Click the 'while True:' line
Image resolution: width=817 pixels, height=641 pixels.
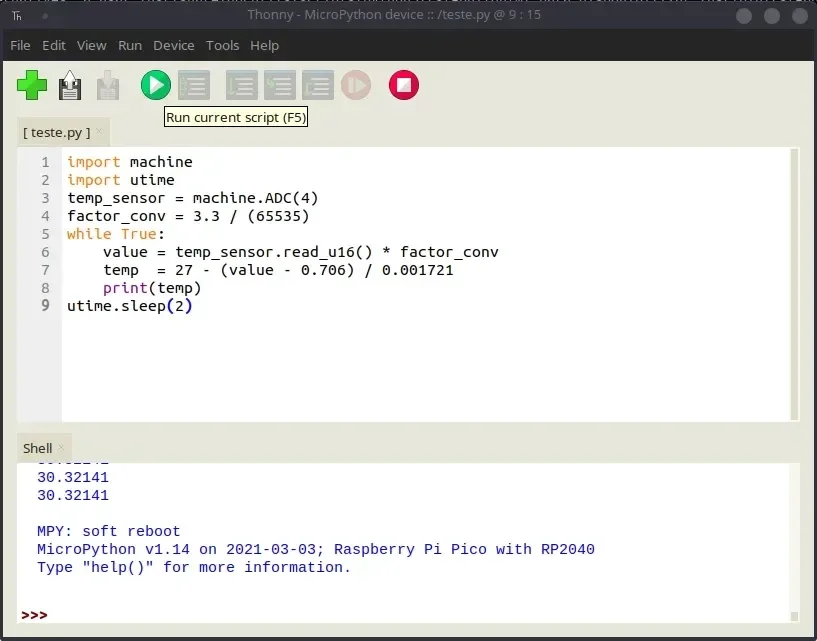pos(116,235)
